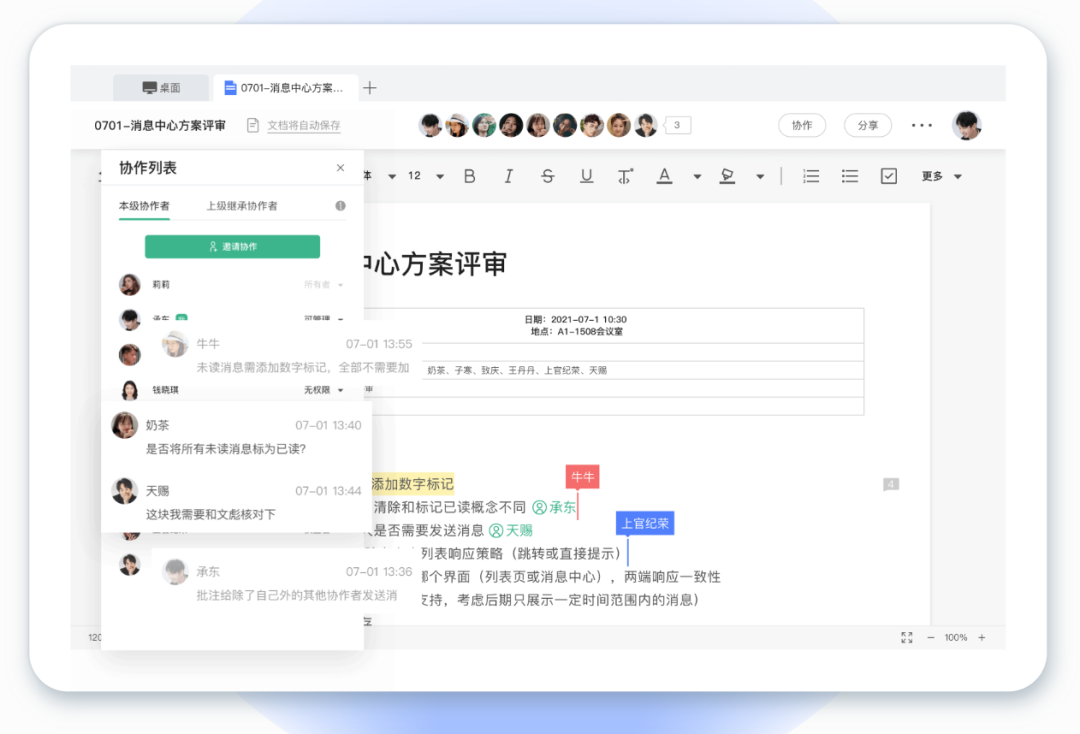Viewport: 1080px width, 734px height.
Task: Click the comment count bubble at right margin
Action: click(x=891, y=484)
